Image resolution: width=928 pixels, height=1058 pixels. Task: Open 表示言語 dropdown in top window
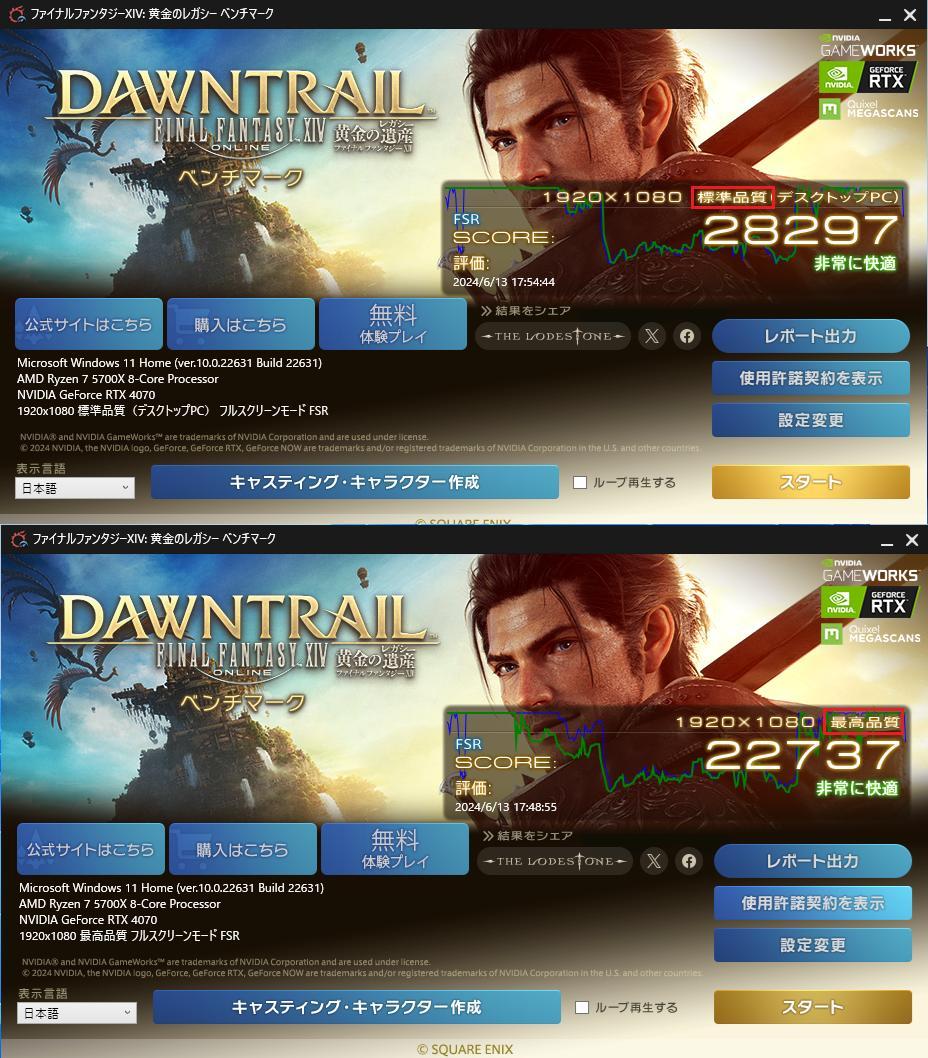(75, 488)
